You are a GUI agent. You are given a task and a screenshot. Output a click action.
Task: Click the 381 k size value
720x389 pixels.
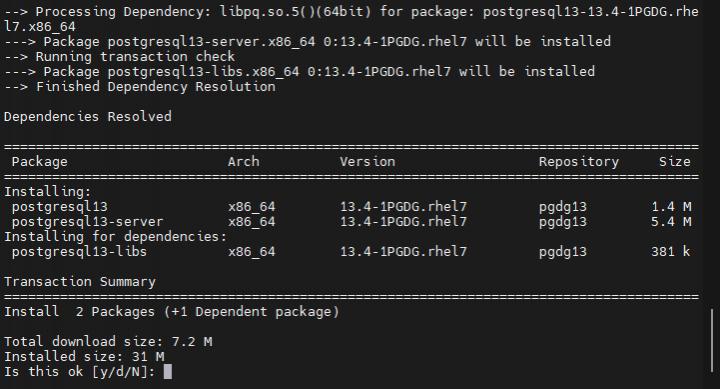point(670,251)
